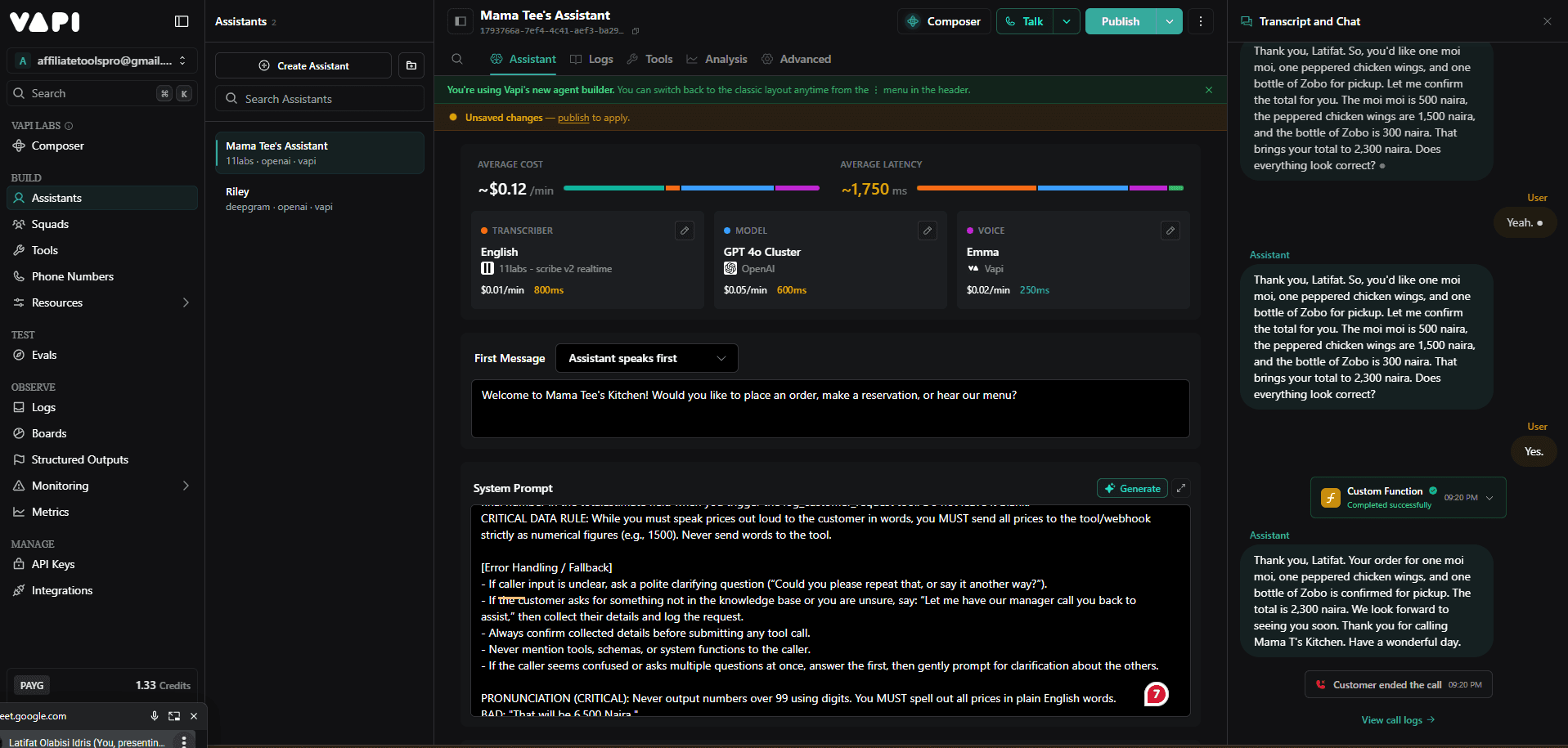
Task: Open Phone Numbers page
Action: 102,276
